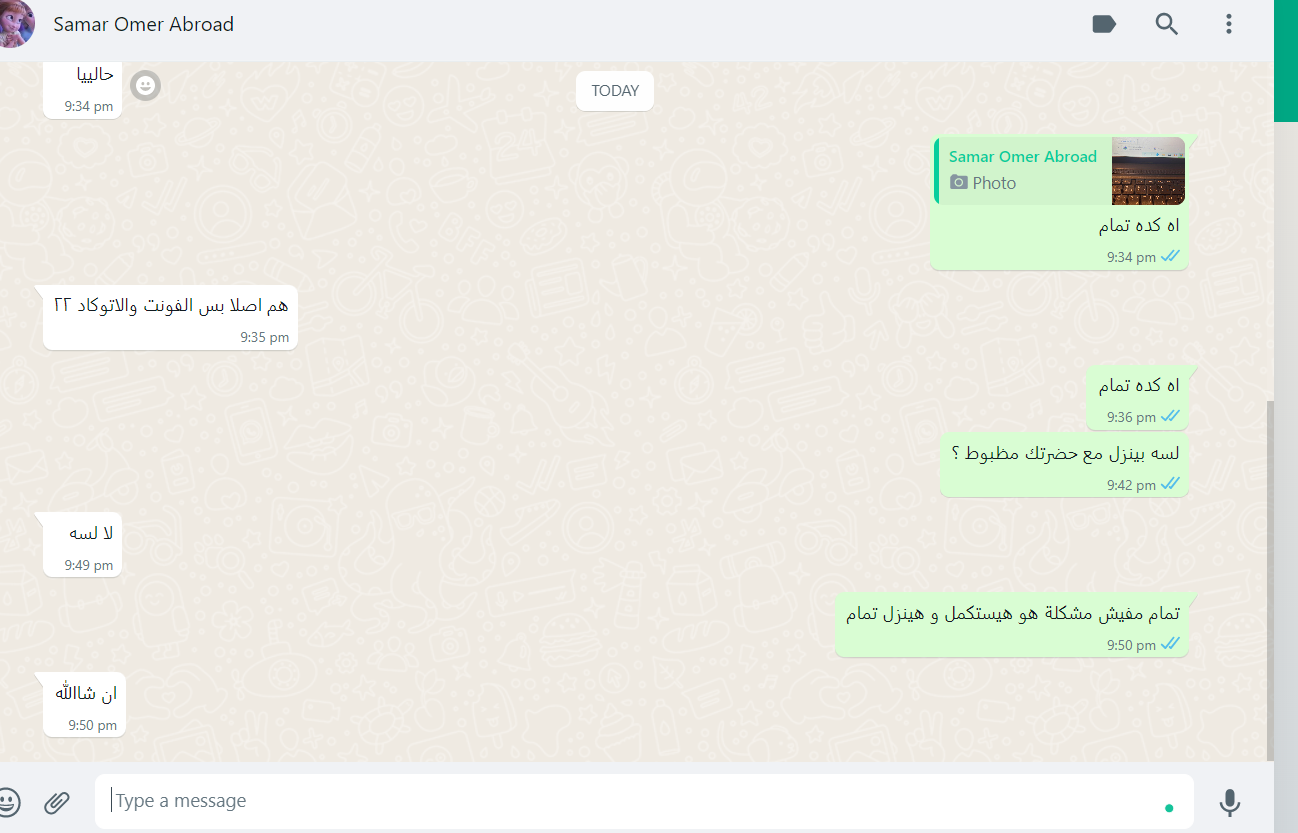Click the chat vertical scrollbar thumb
The width and height of the screenshot is (1298, 833).
(x=1270, y=580)
